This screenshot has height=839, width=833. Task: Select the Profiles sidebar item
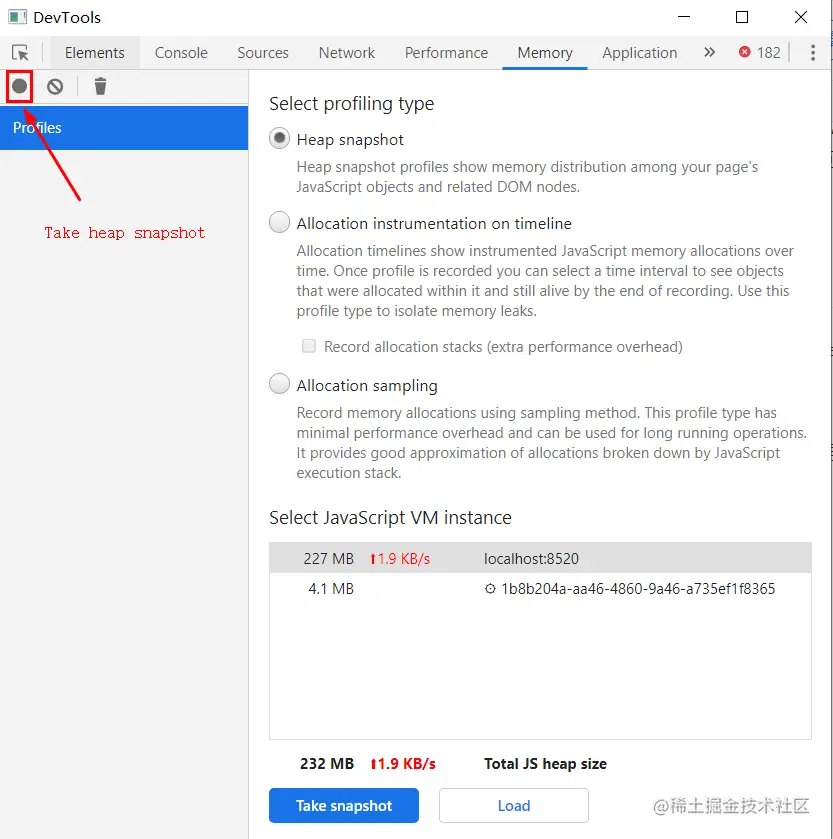(124, 128)
